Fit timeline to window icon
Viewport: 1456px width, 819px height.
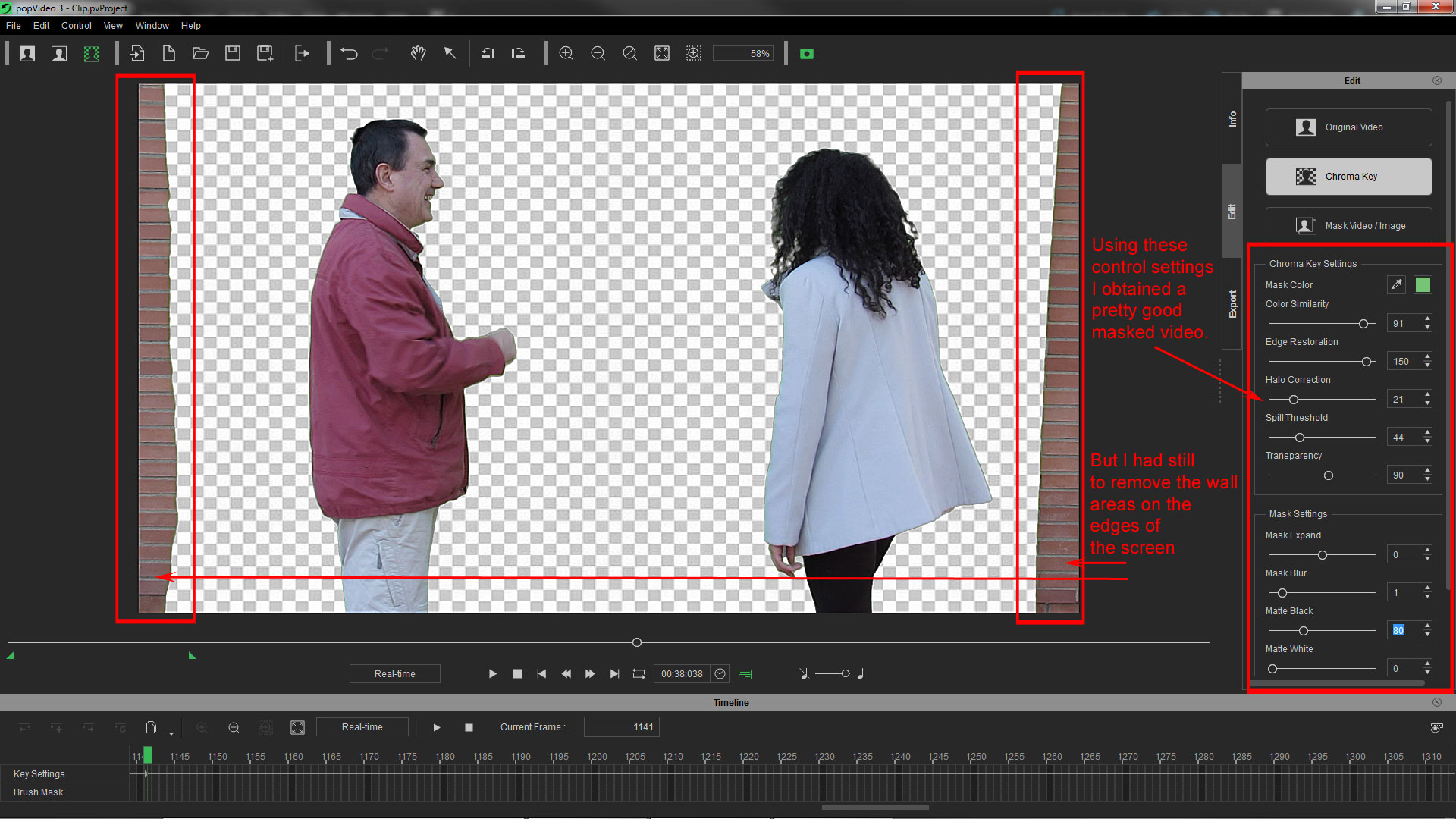point(297,727)
